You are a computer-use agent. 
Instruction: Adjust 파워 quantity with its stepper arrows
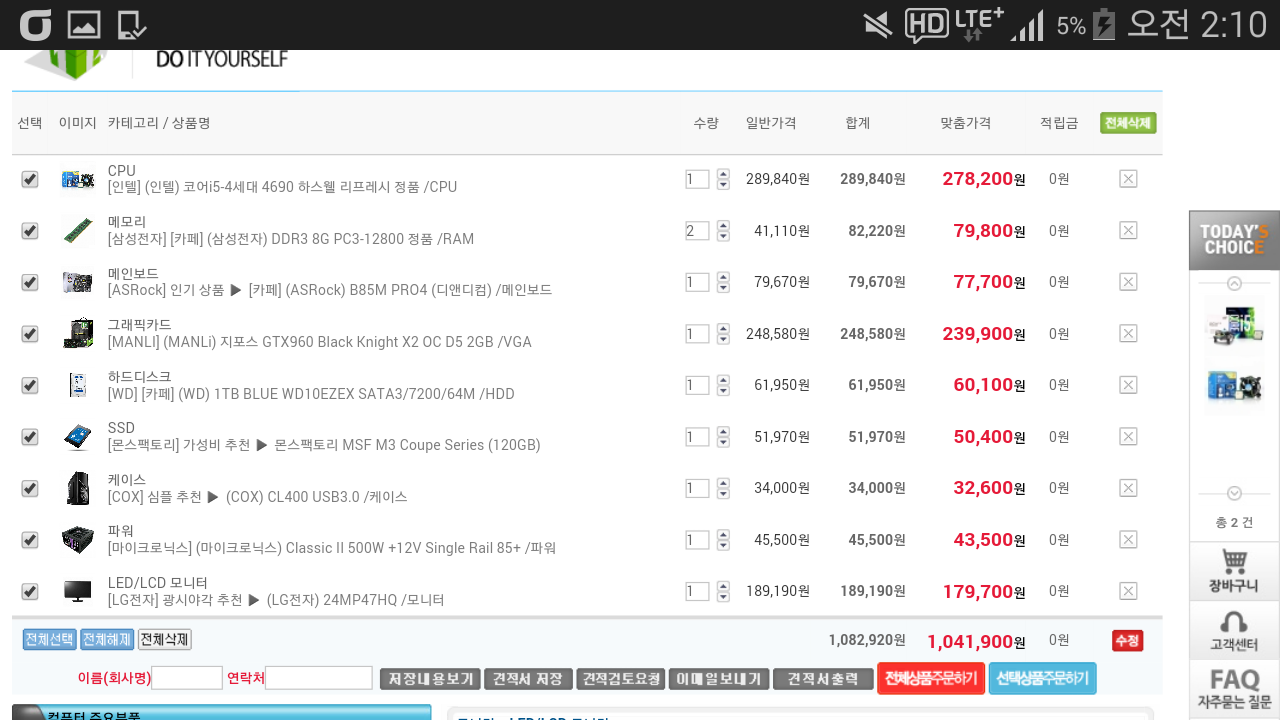pos(723,539)
